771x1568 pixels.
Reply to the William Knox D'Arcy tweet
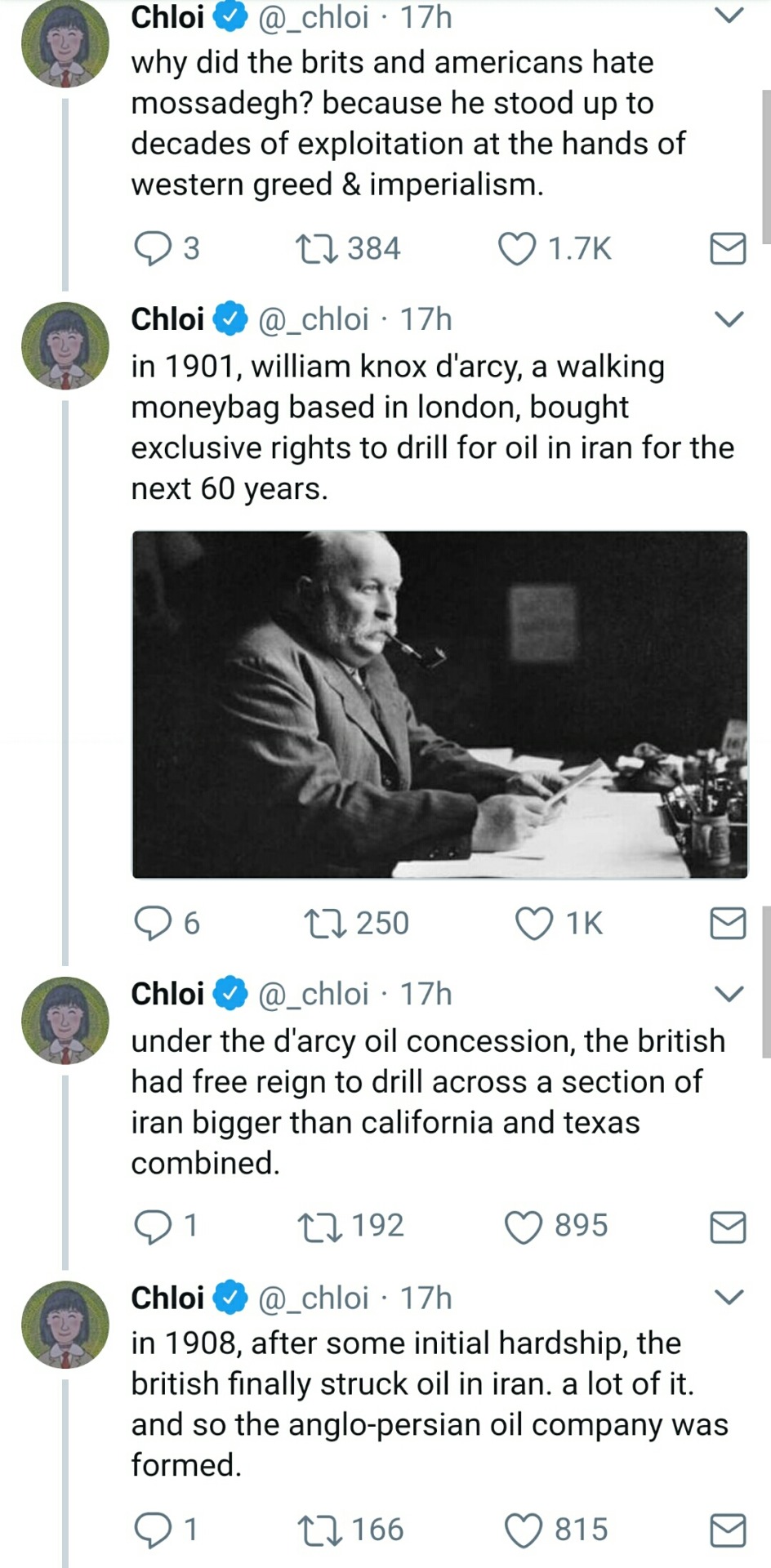pyautogui.click(x=152, y=923)
